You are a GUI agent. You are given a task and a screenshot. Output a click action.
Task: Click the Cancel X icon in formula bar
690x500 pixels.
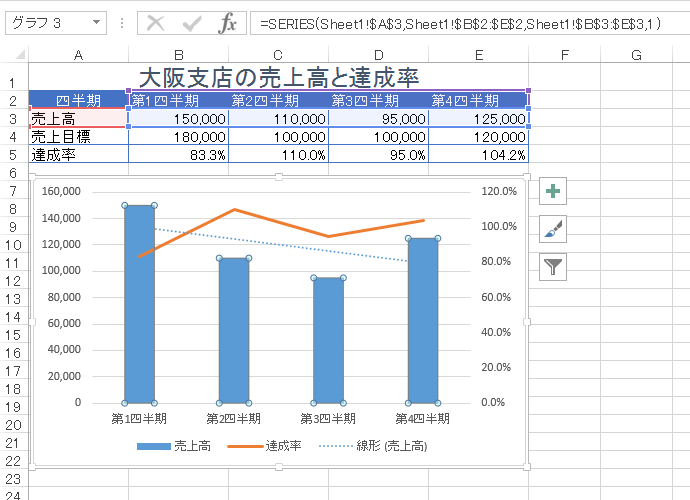(x=155, y=23)
